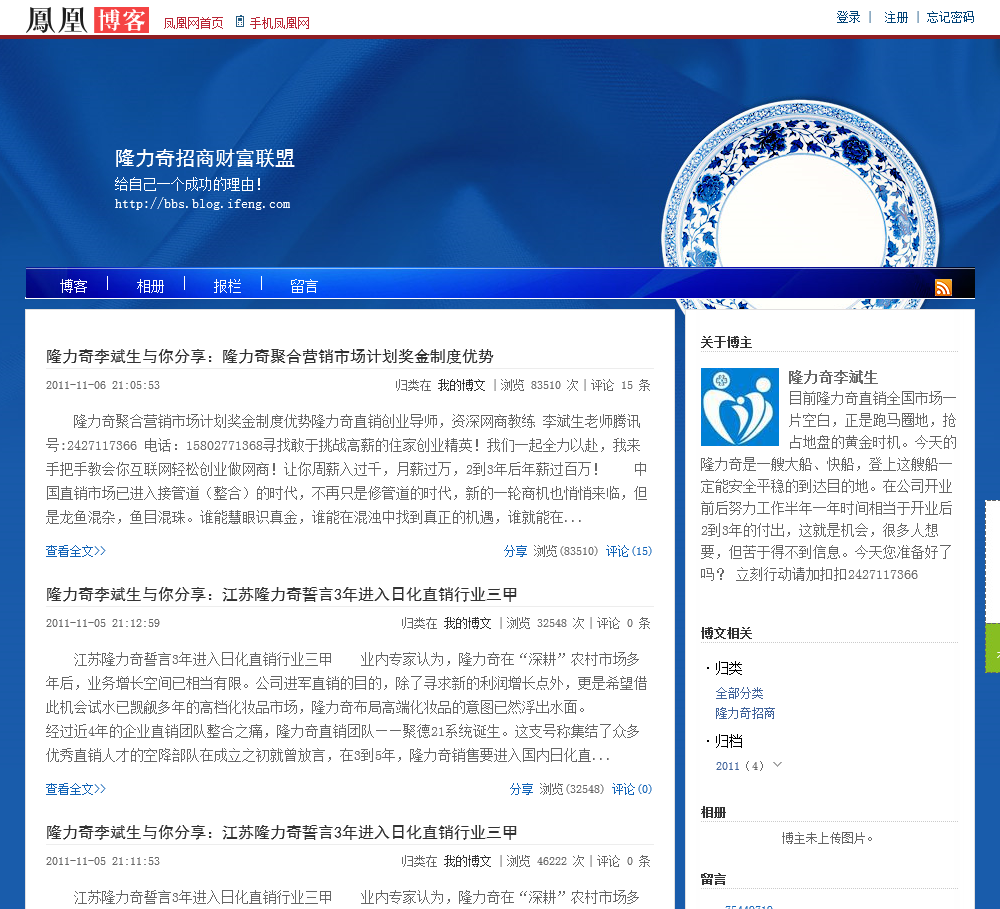Go to the 留言 tab
This screenshot has height=909, width=1000.
tap(304, 286)
